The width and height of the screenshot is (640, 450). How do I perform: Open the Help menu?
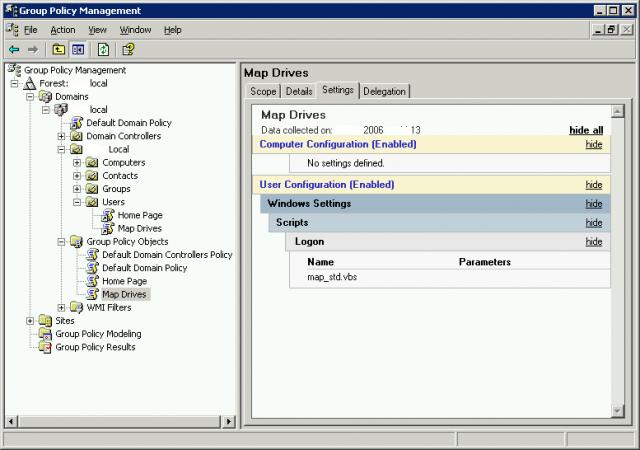pos(173,30)
